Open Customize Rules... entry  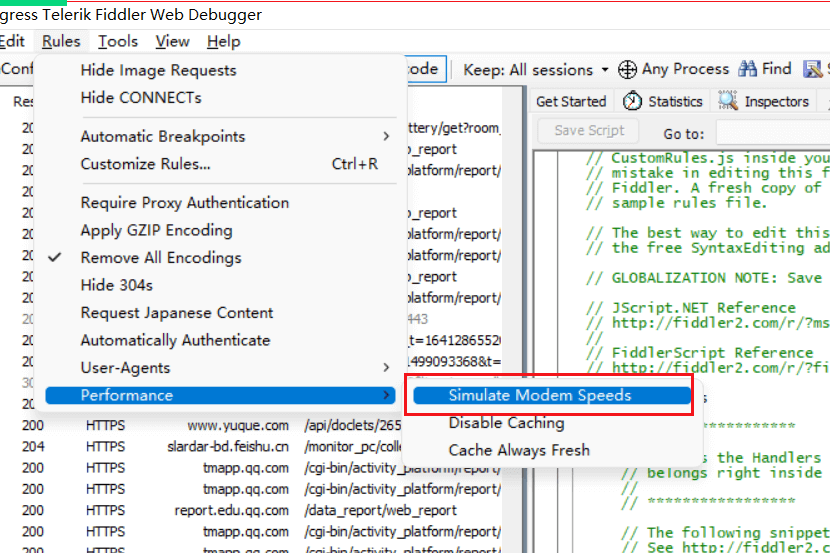point(220,164)
